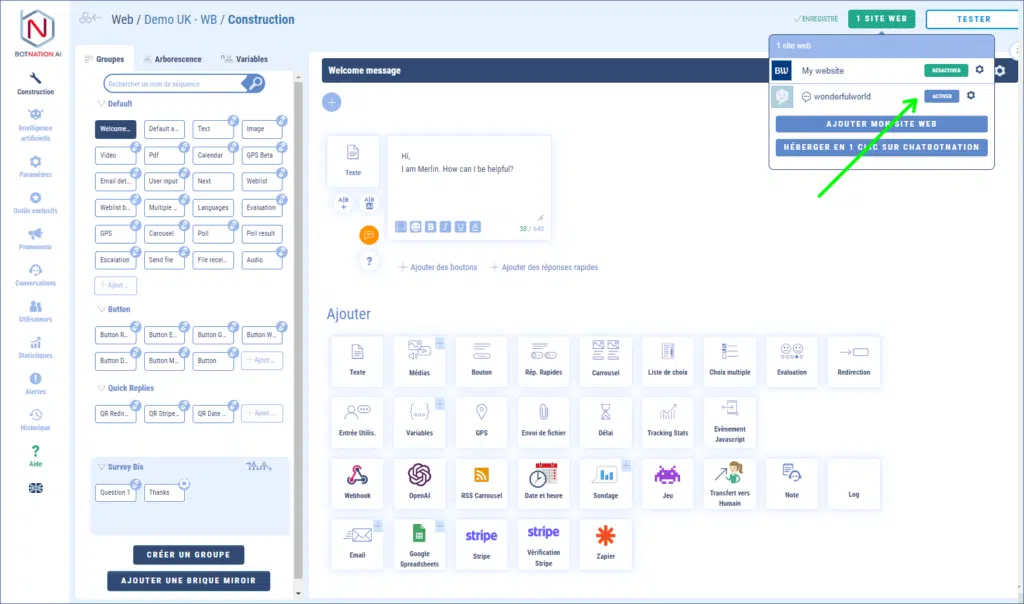
Task: Collapse the Survey Bis group
Action: click(101, 467)
